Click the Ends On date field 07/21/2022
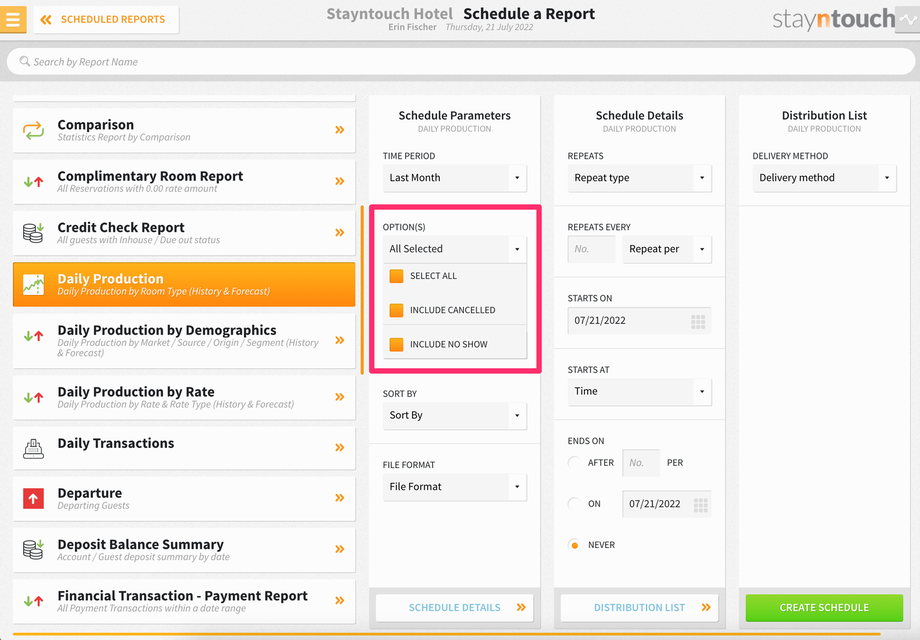The width and height of the screenshot is (920, 640). pos(667,504)
